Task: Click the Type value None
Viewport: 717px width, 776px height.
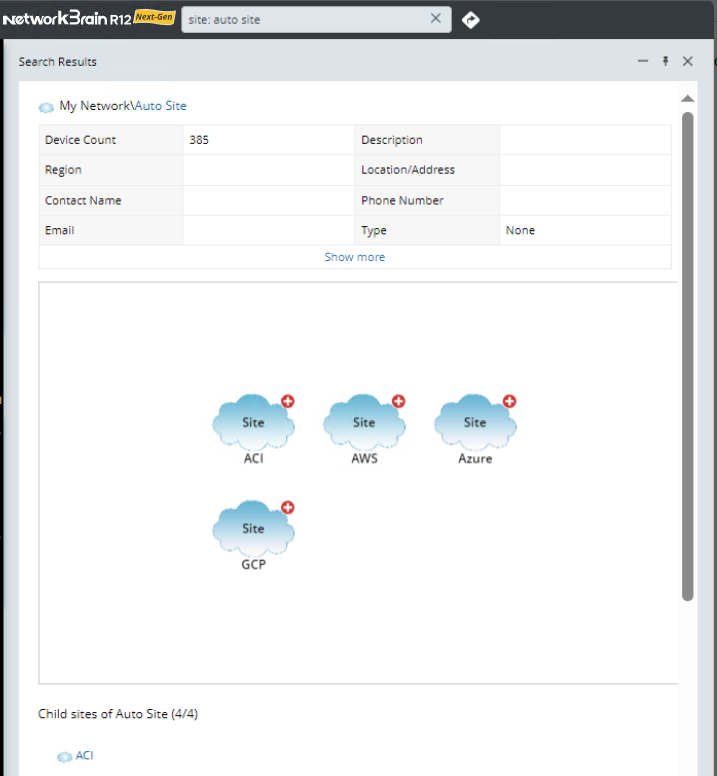Action: [x=520, y=230]
